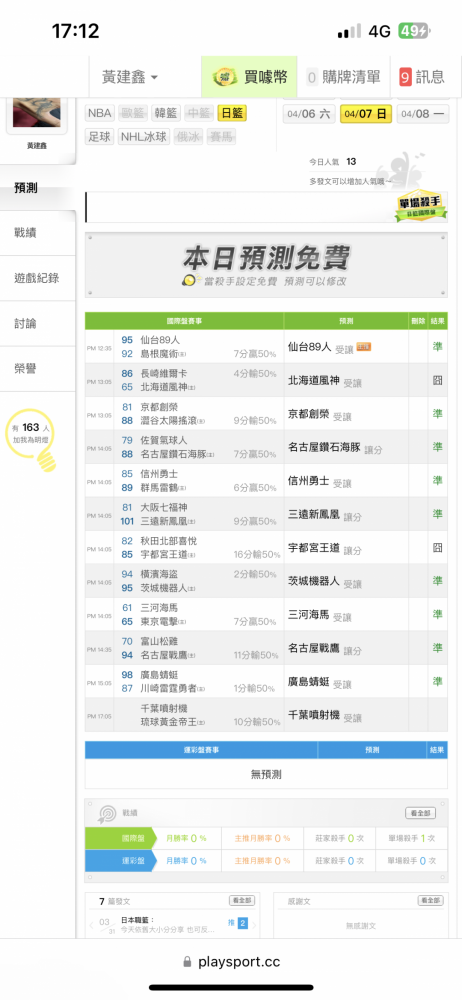
Task: Select the 日籃 league tab
Action: 232,114
